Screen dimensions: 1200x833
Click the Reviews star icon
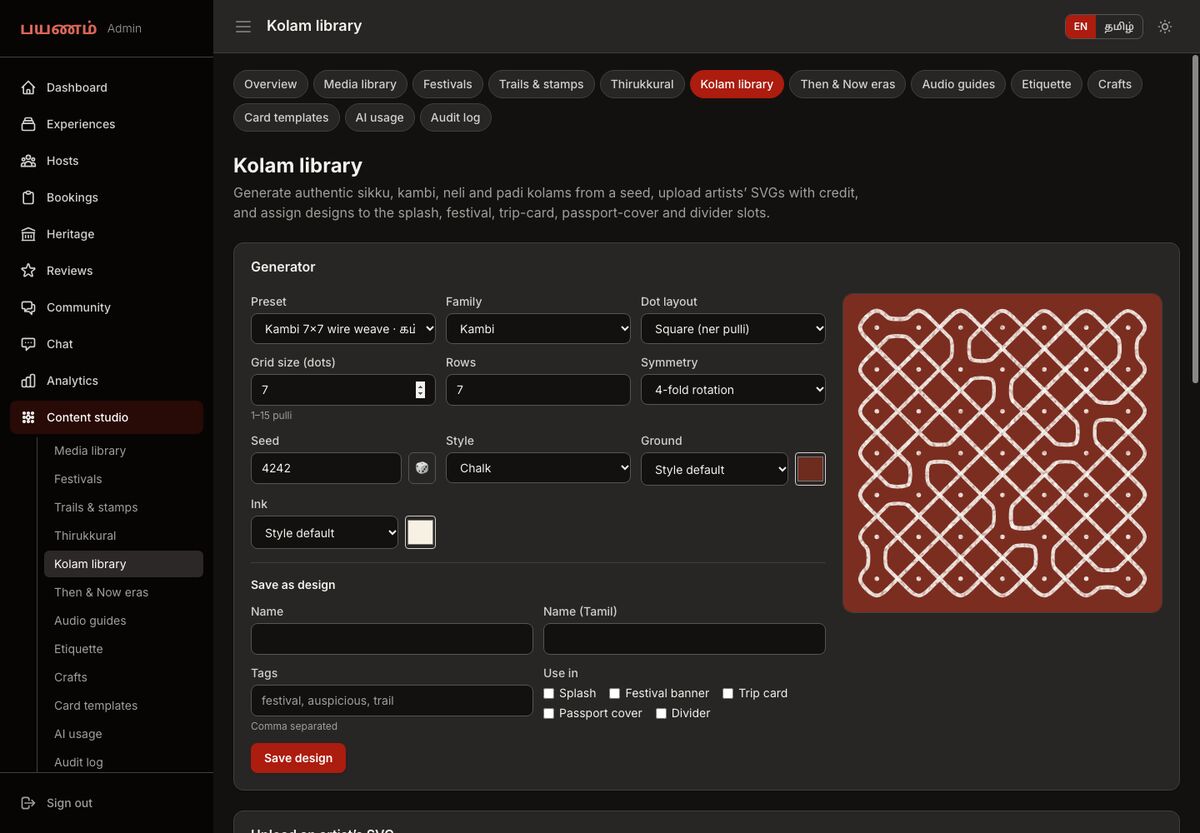tap(28, 271)
